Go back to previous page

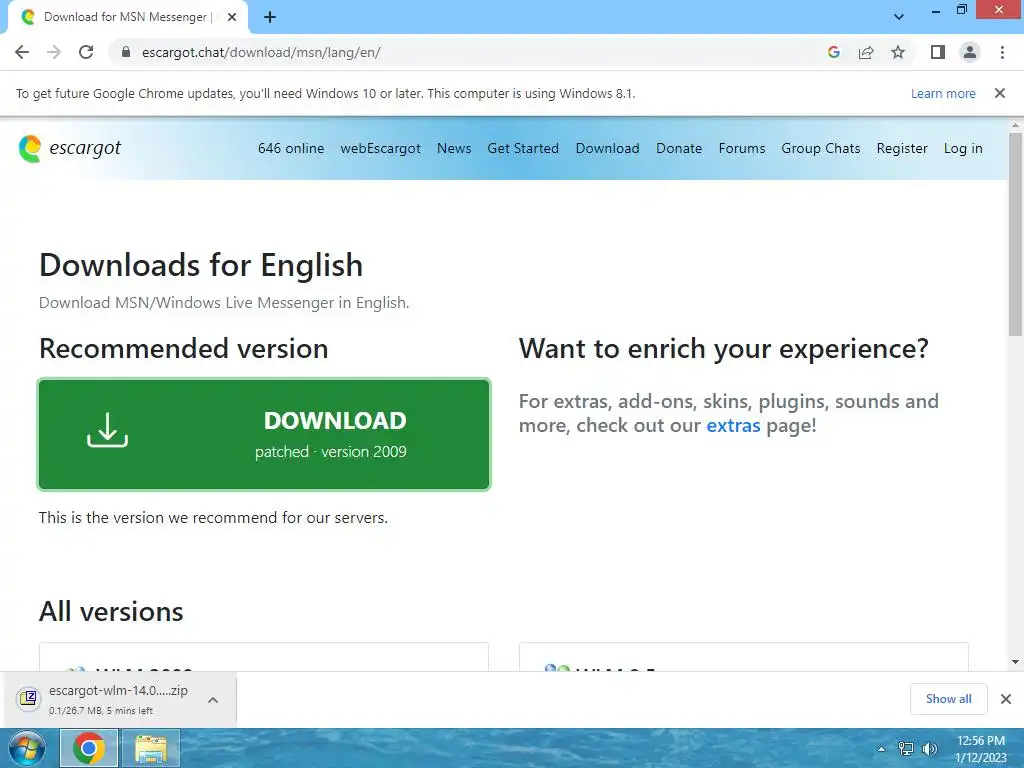tap(22, 52)
